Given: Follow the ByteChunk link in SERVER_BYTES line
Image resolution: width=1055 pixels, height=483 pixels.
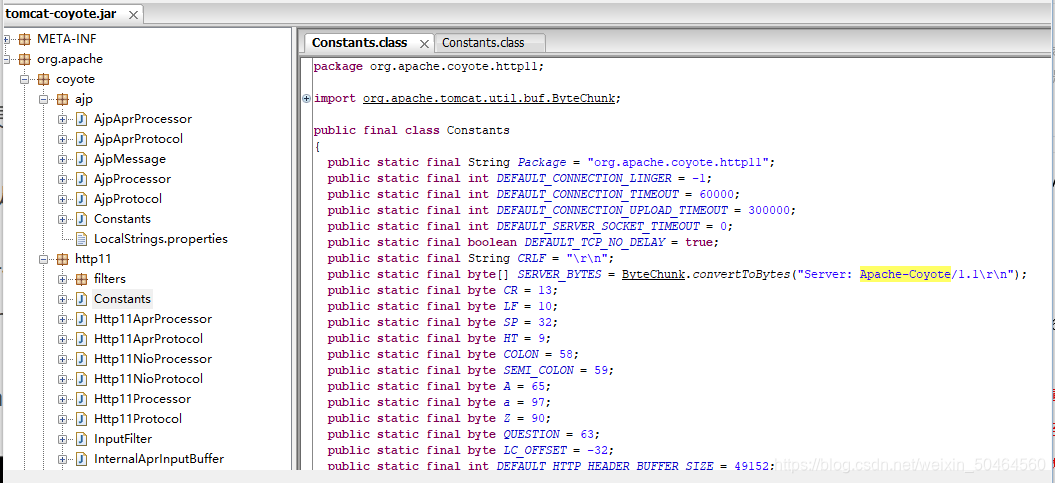Looking at the screenshot, I should tap(653, 274).
